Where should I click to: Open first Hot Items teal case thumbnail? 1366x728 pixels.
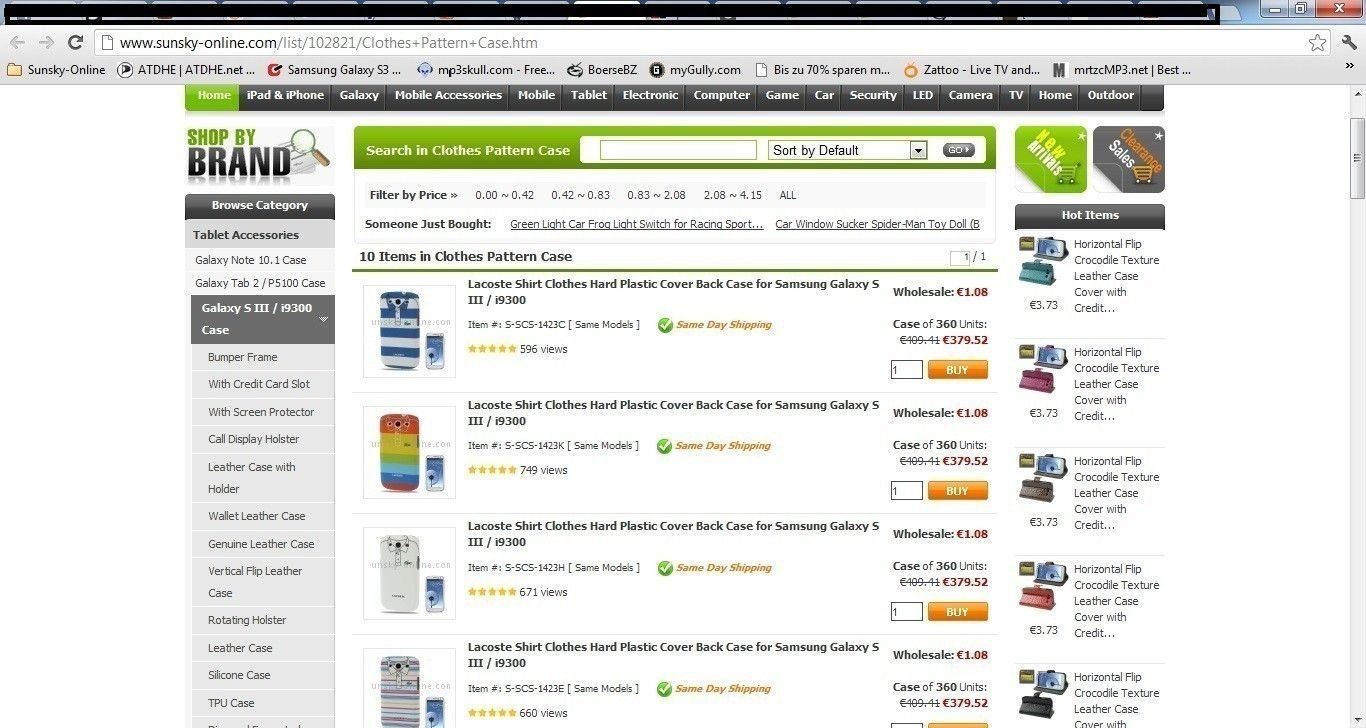(1043, 262)
